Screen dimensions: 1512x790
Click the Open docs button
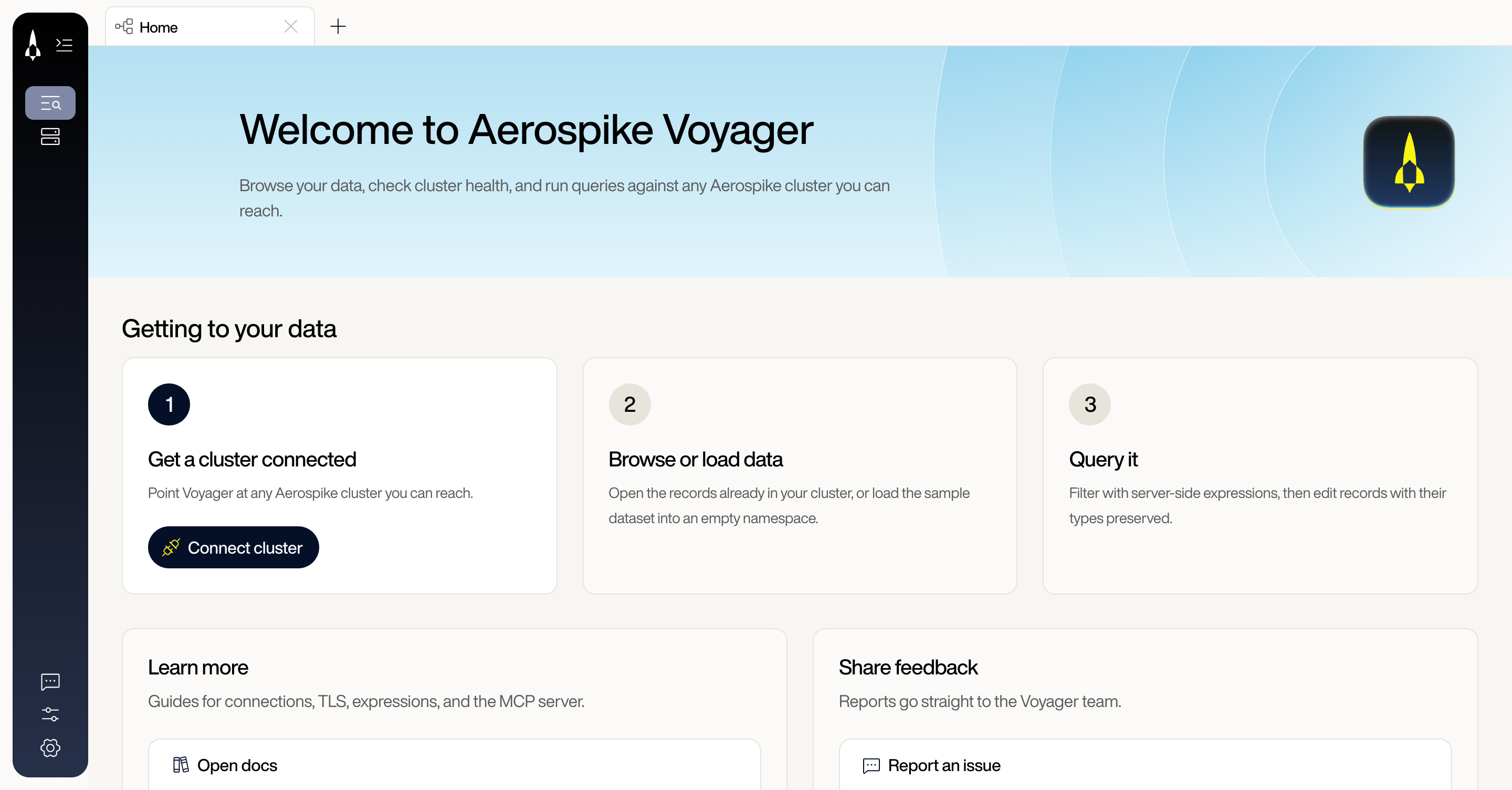454,765
